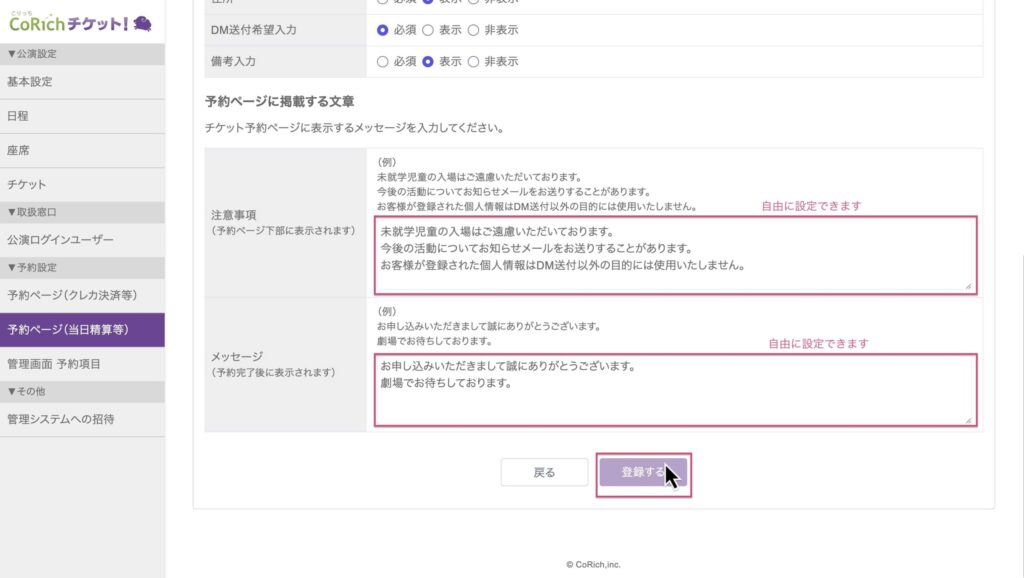Select 必須 for DM送付希望入力

(x=382, y=30)
